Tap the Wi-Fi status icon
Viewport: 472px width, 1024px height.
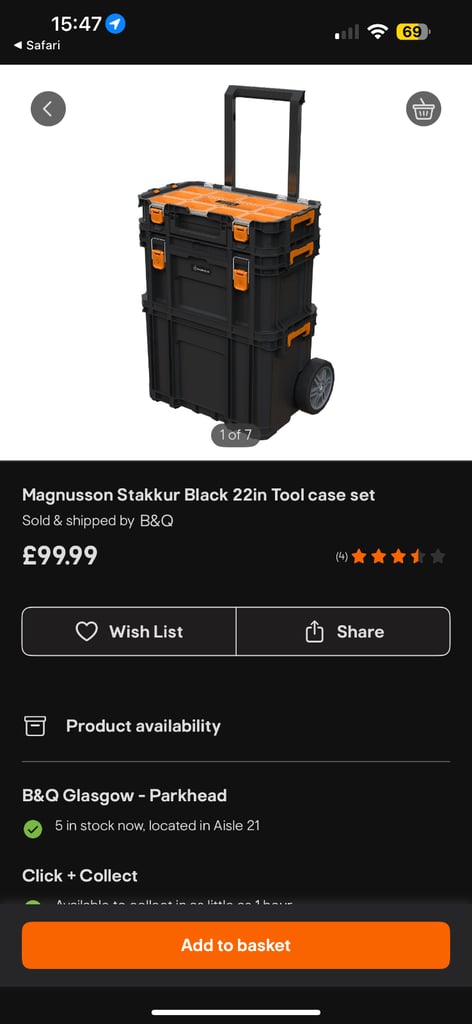pyautogui.click(x=377, y=31)
